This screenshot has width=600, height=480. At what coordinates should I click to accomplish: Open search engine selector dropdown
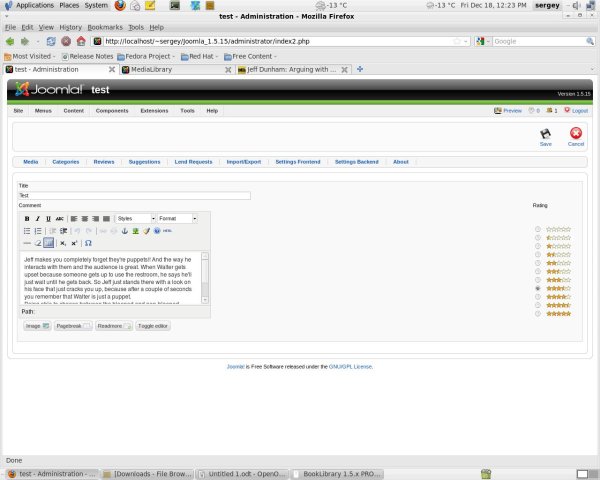pyautogui.click(x=483, y=41)
